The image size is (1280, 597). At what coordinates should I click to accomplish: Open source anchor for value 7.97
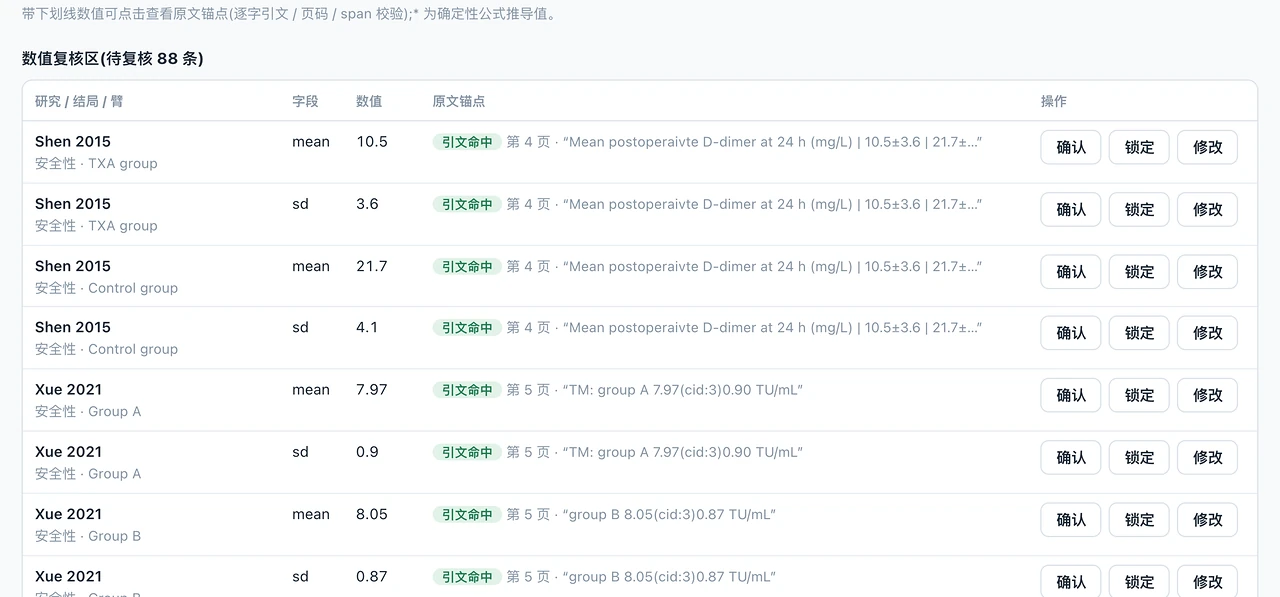pos(371,390)
